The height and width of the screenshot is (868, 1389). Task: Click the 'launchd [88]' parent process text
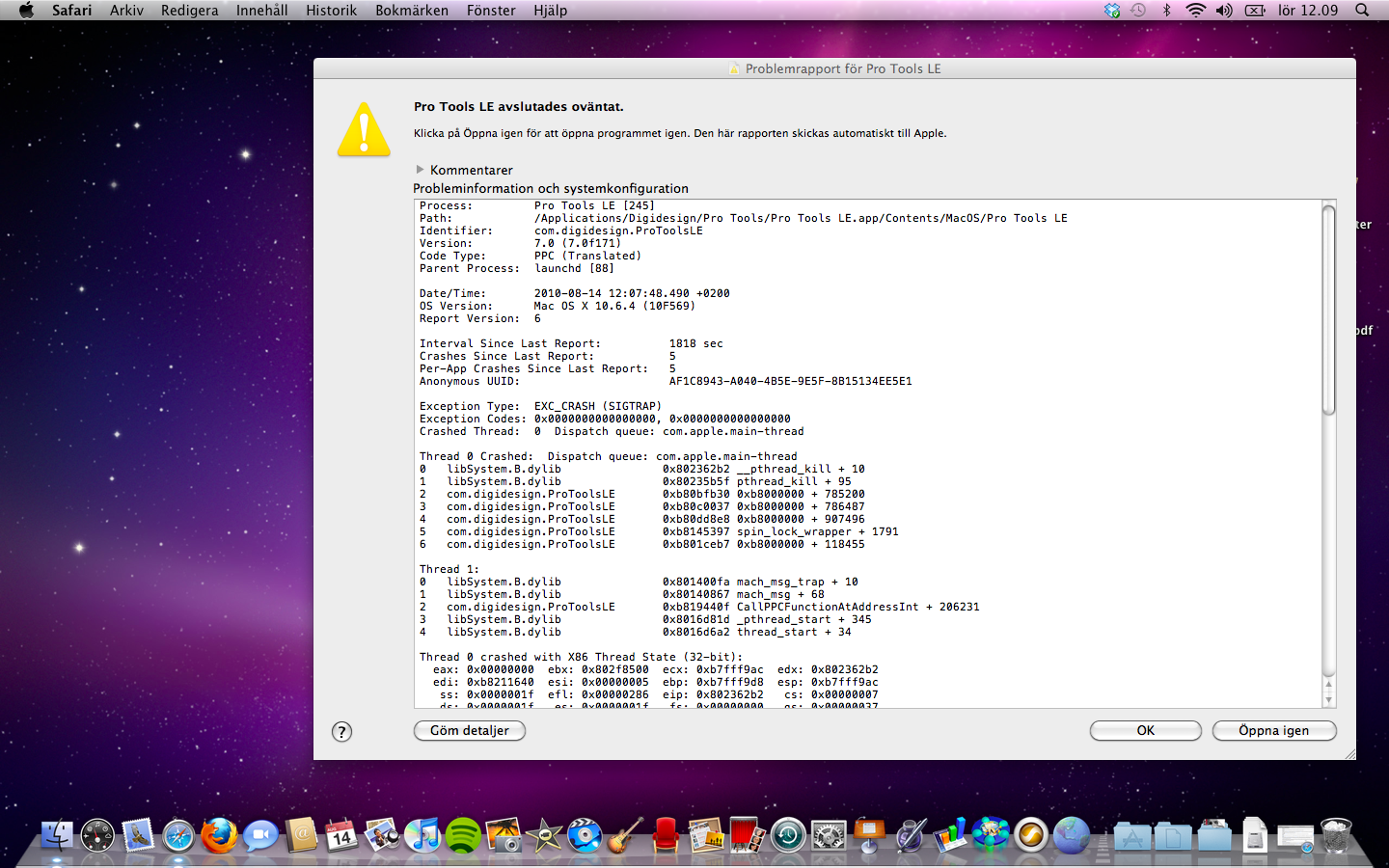pos(574,268)
